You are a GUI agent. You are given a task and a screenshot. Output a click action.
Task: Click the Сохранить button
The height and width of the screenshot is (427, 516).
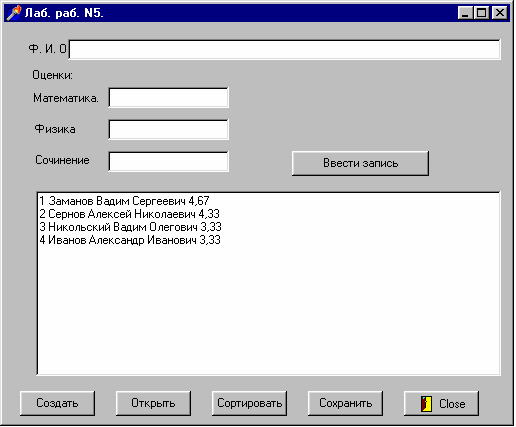point(345,403)
